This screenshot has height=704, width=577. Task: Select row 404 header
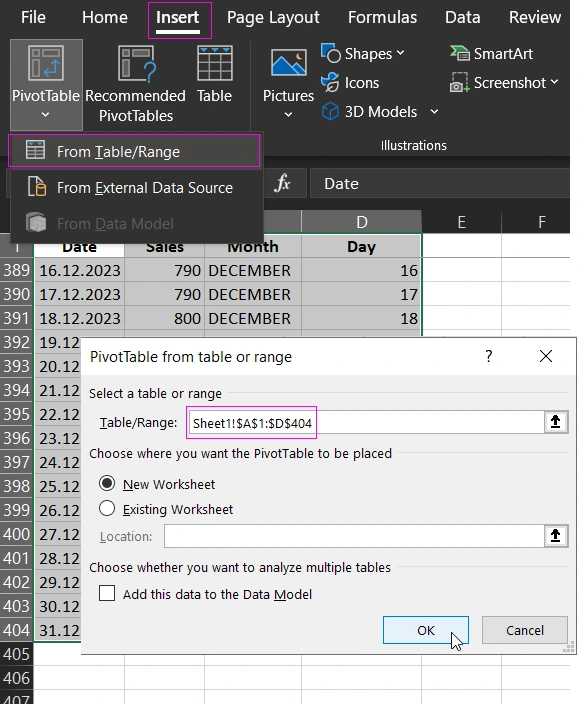click(17, 630)
